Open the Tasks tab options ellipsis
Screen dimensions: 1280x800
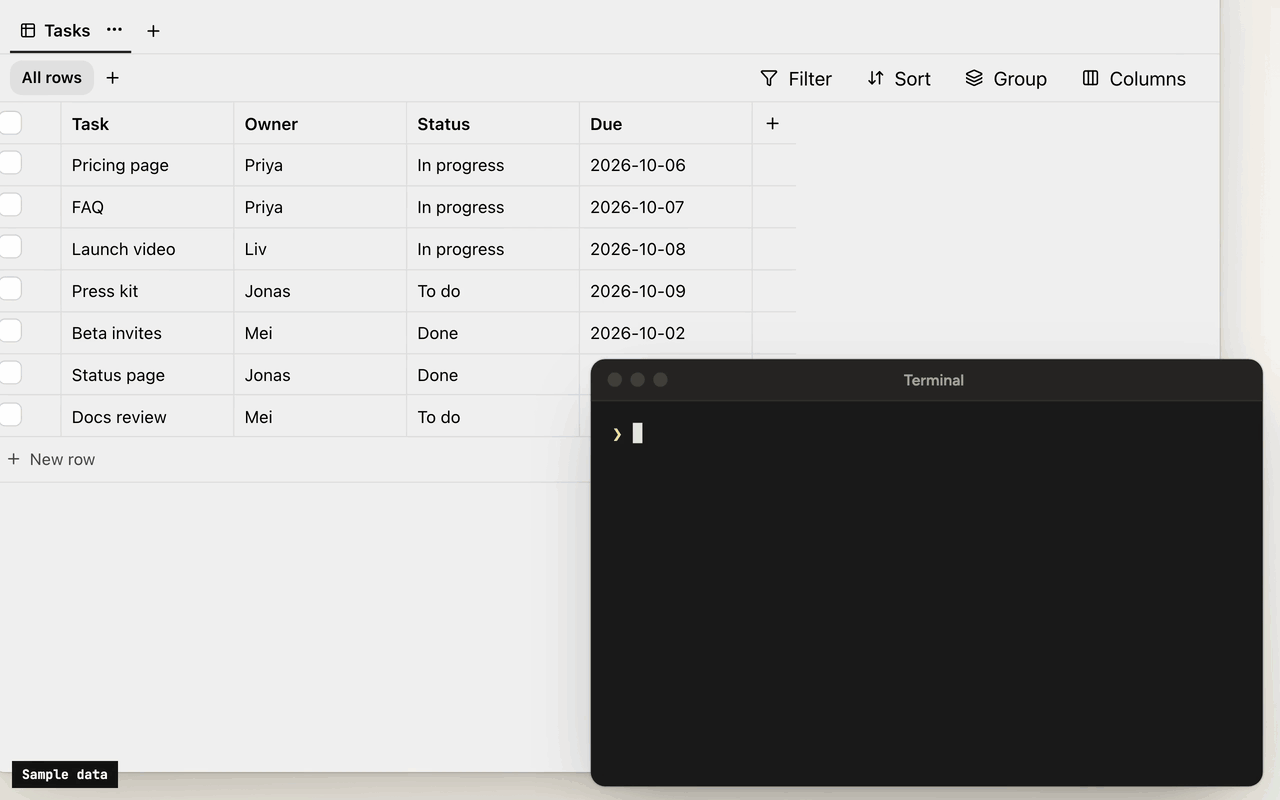[114, 30]
